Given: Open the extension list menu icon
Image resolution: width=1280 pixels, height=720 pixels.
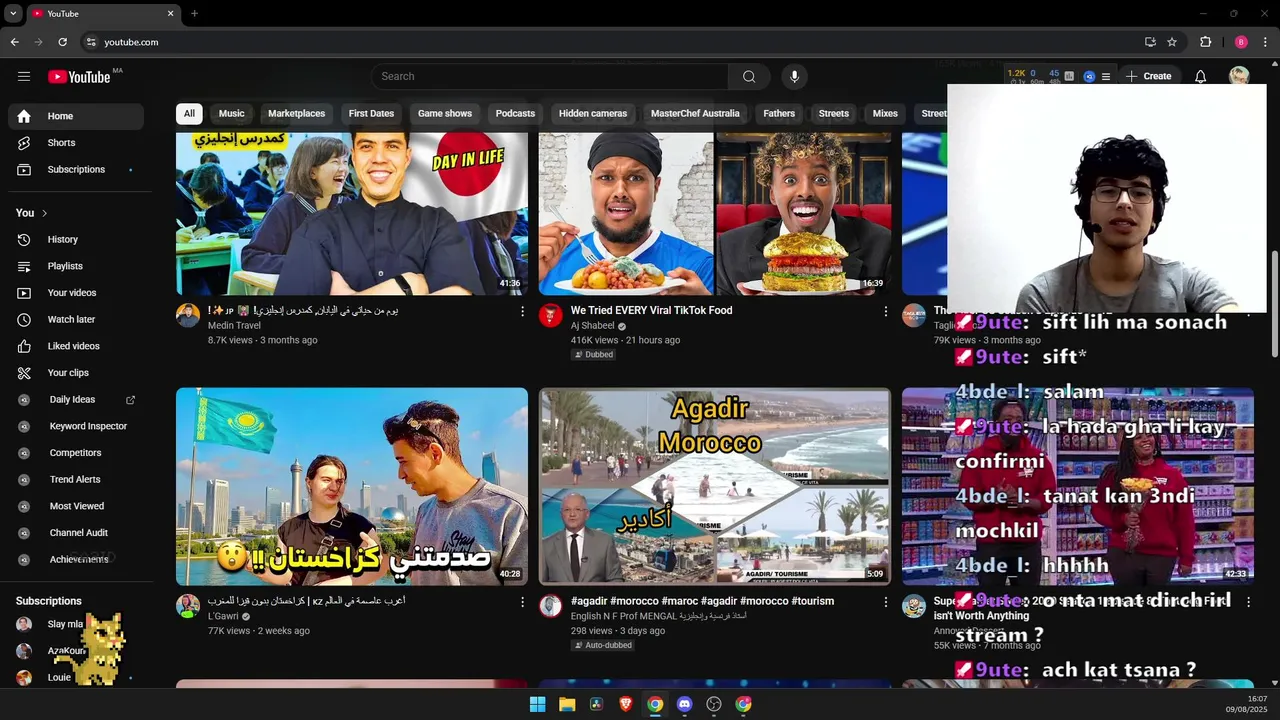Looking at the screenshot, I should point(1105,76).
